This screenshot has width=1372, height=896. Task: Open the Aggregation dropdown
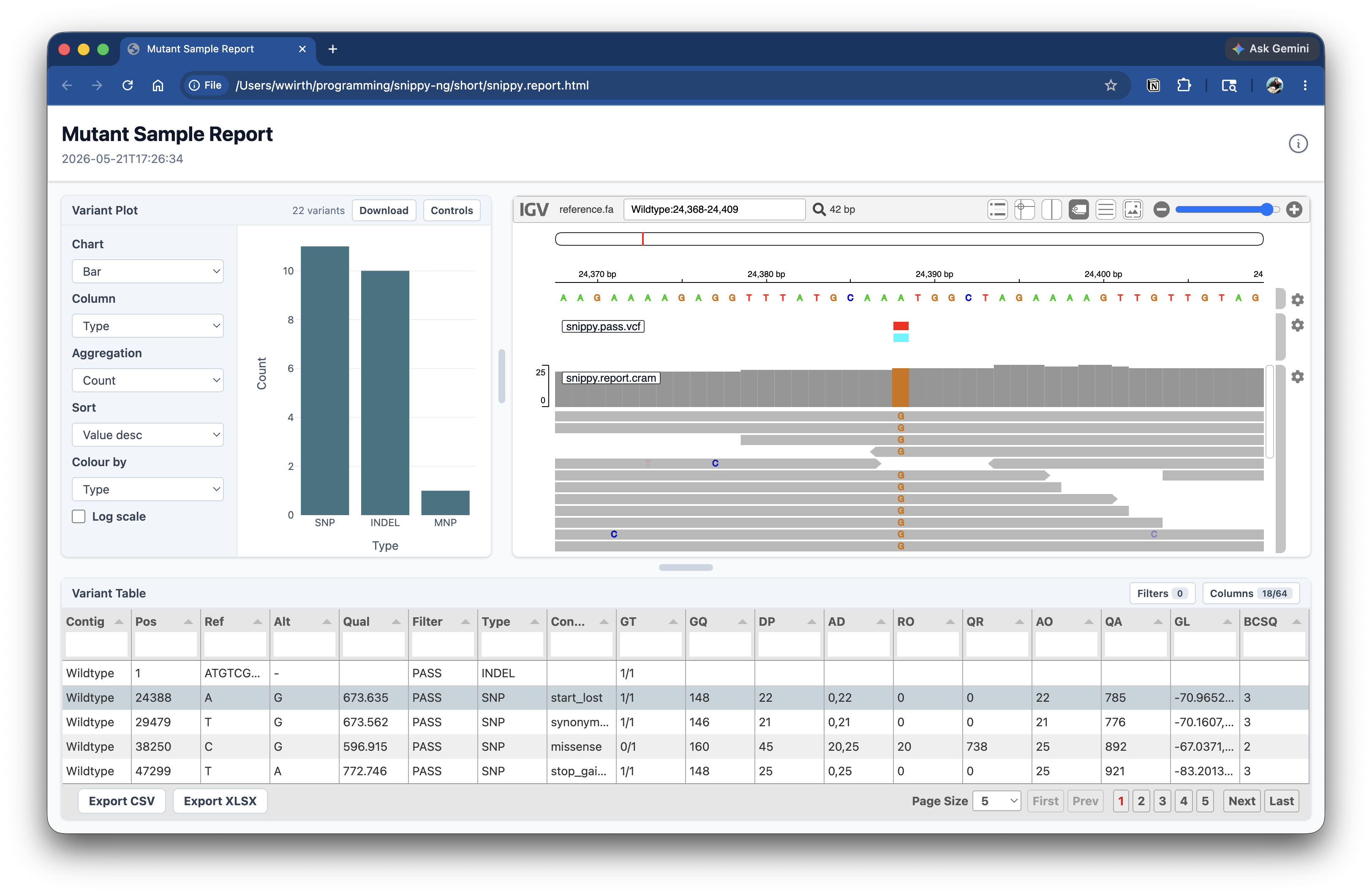point(147,380)
